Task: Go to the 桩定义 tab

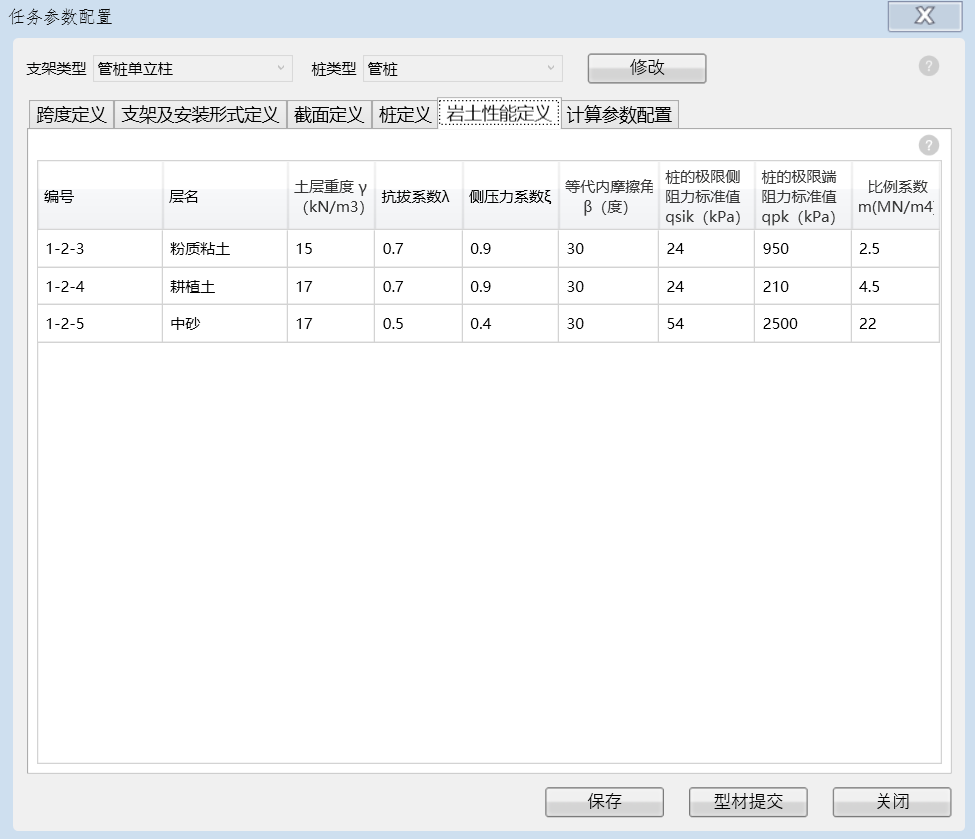Action: pyautogui.click(x=405, y=115)
